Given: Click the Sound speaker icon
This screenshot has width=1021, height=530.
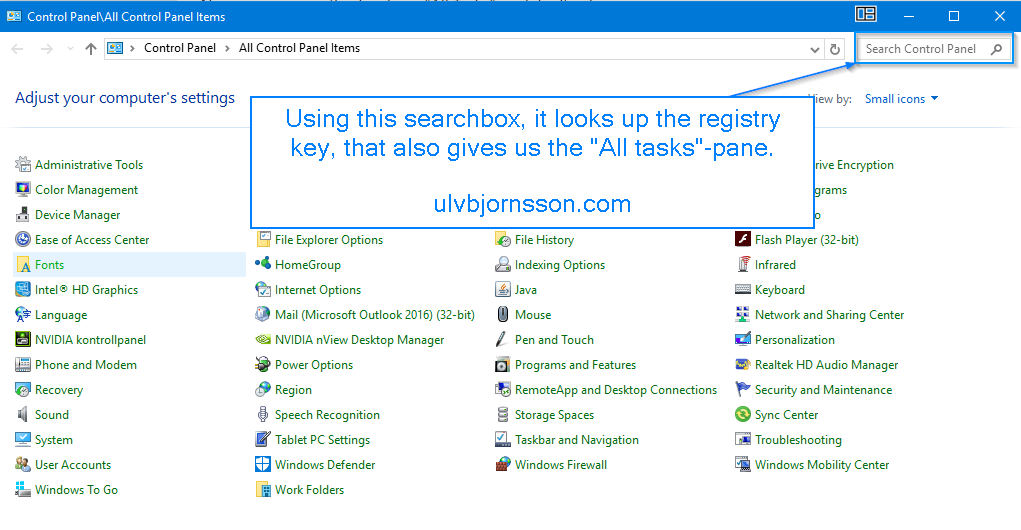Looking at the screenshot, I should click(x=23, y=415).
